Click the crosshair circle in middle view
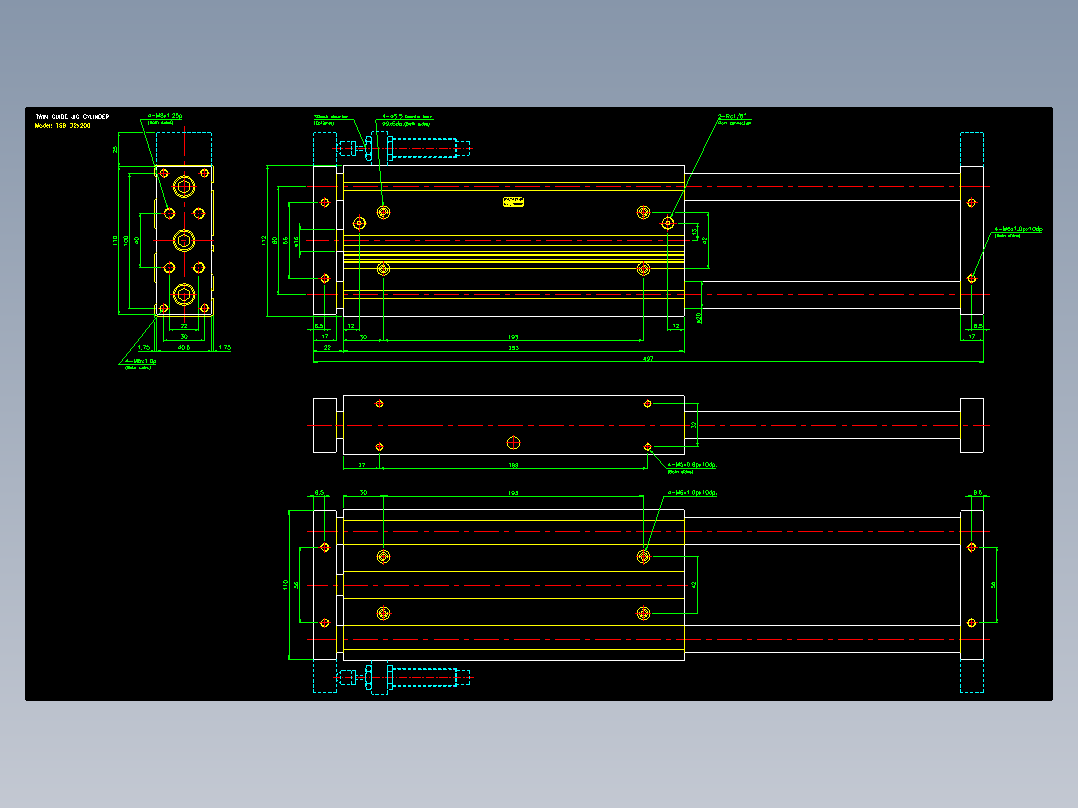Screen dimensions: 1078x808 (513, 443)
